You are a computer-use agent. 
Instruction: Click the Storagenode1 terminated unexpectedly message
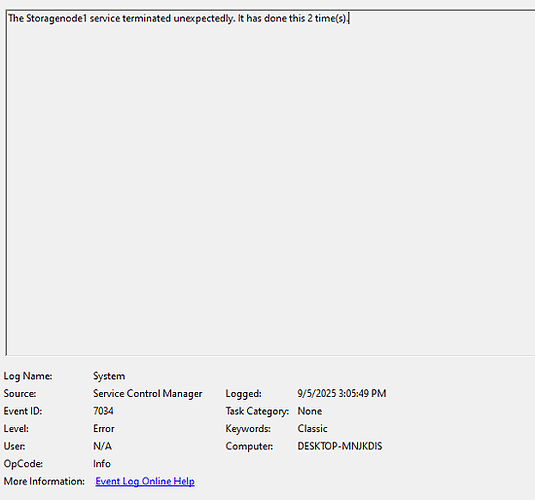pyautogui.click(x=178, y=18)
